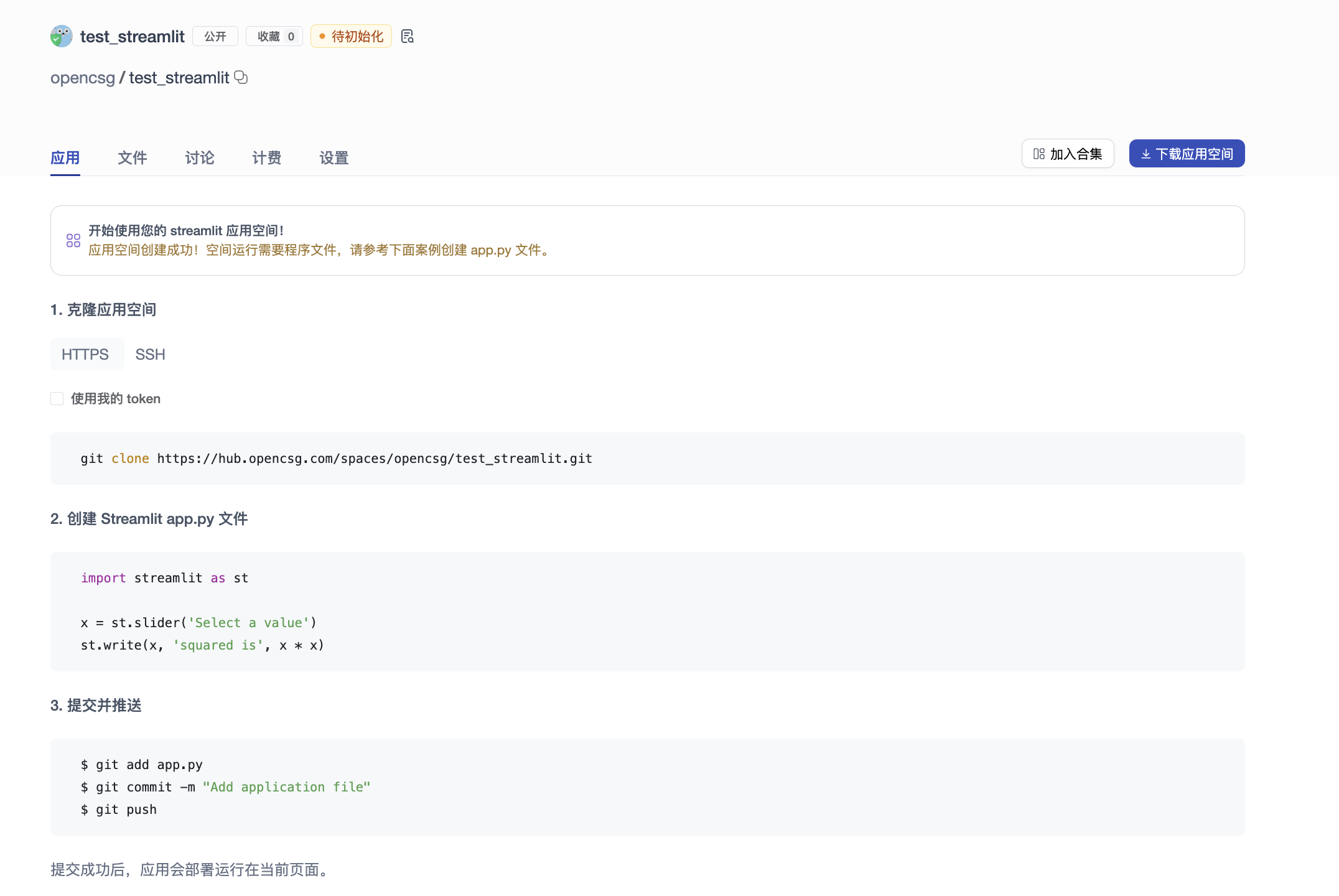Click the 公开 visibility badge
The width and height of the screenshot is (1339, 896).
click(215, 36)
